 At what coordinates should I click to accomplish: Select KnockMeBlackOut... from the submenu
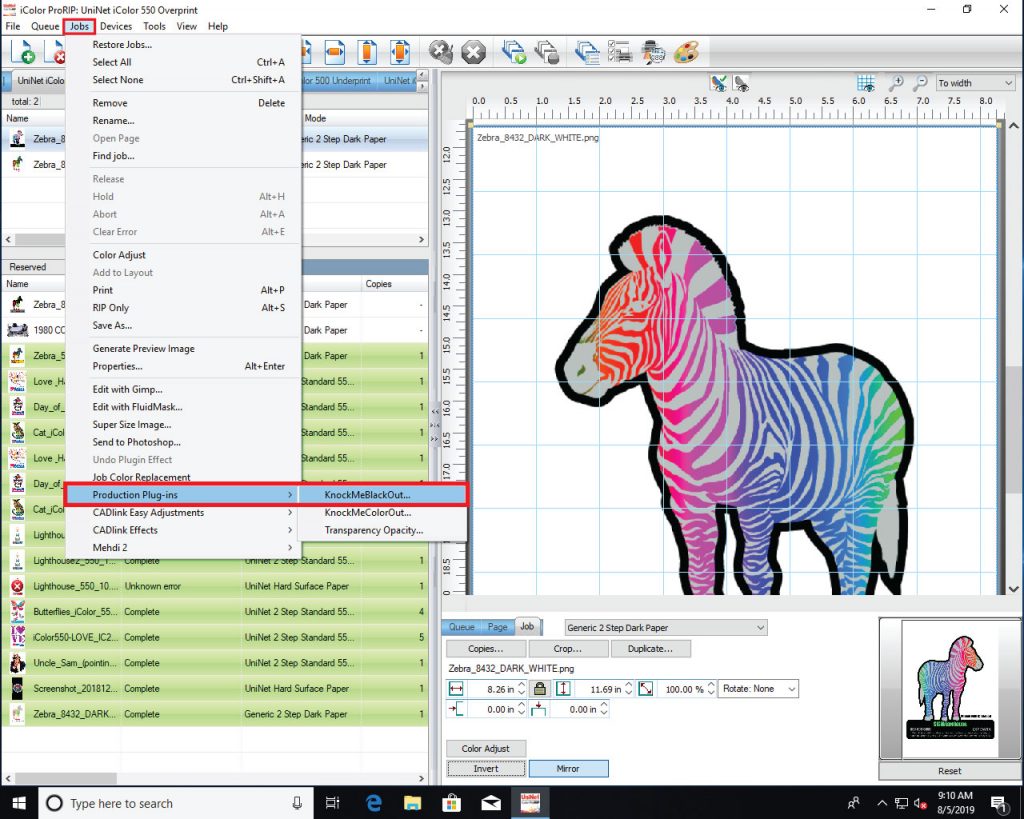383,495
